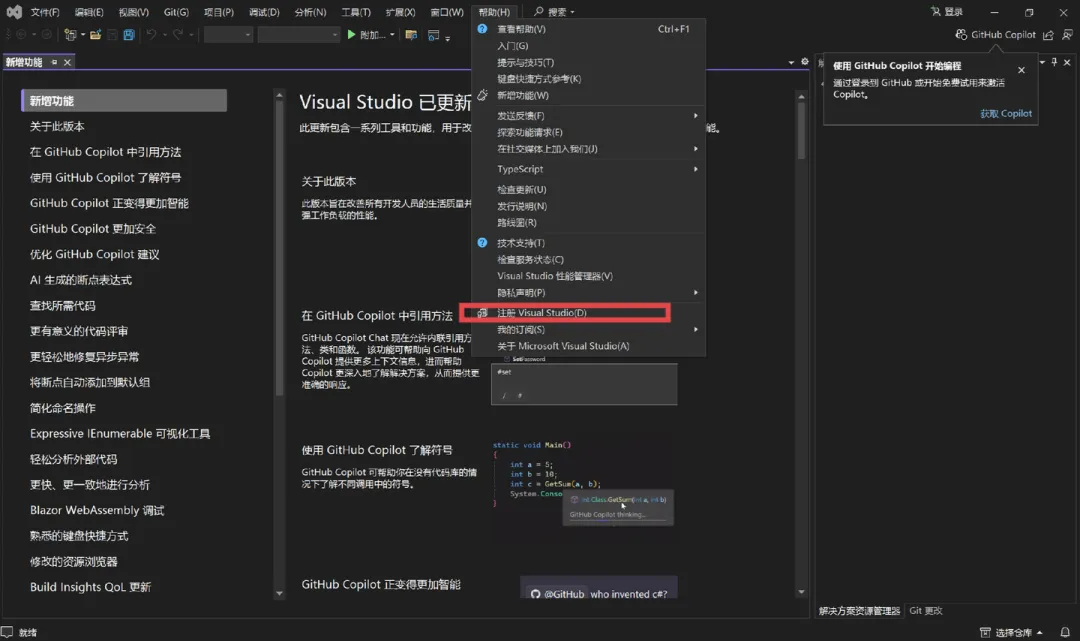Select Blazor WebAssembly 调试 in the list
This screenshot has width=1080, height=641.
pos(97,510)
